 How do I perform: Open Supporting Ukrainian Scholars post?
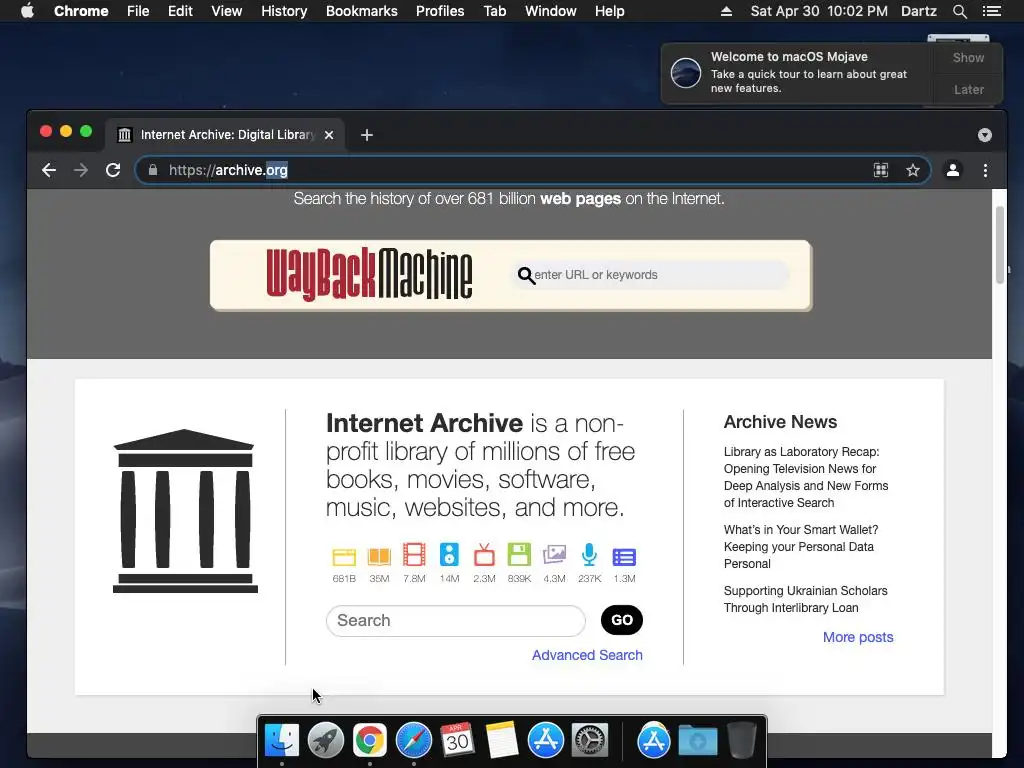click(805, 599)
